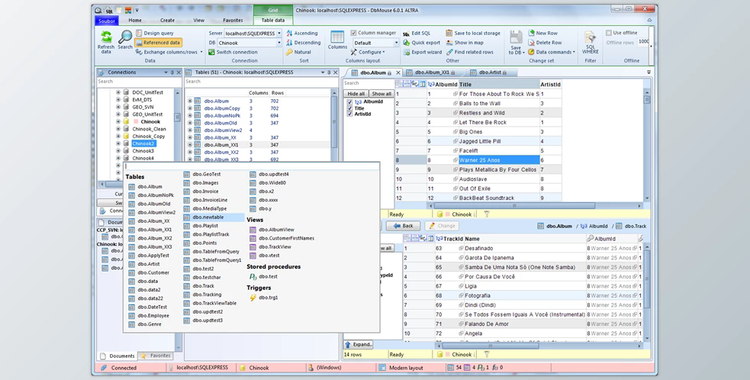Switch to the Create ribbon tab
Screen dimensions: 750x380
167,21
